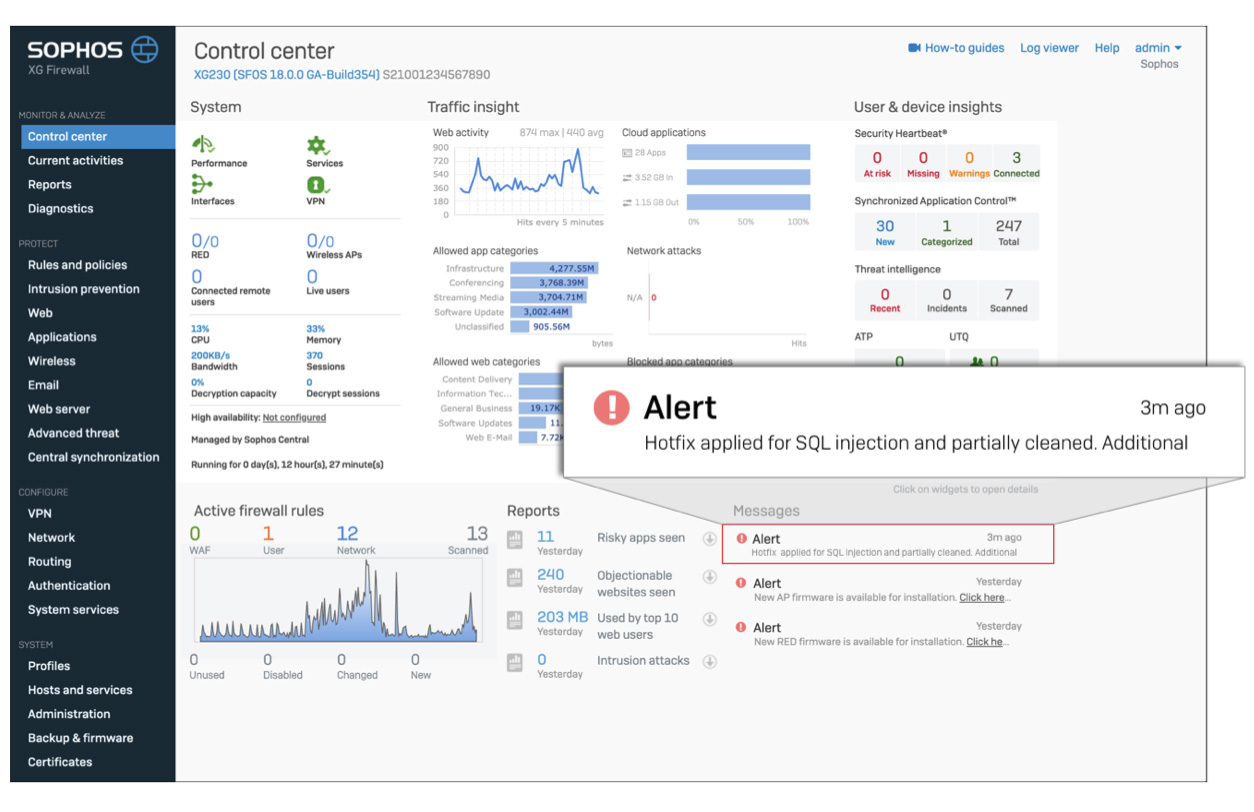Screen dimensions: 1254x812
Task: Click the High availability Not configured link
Action: [294, 418]
